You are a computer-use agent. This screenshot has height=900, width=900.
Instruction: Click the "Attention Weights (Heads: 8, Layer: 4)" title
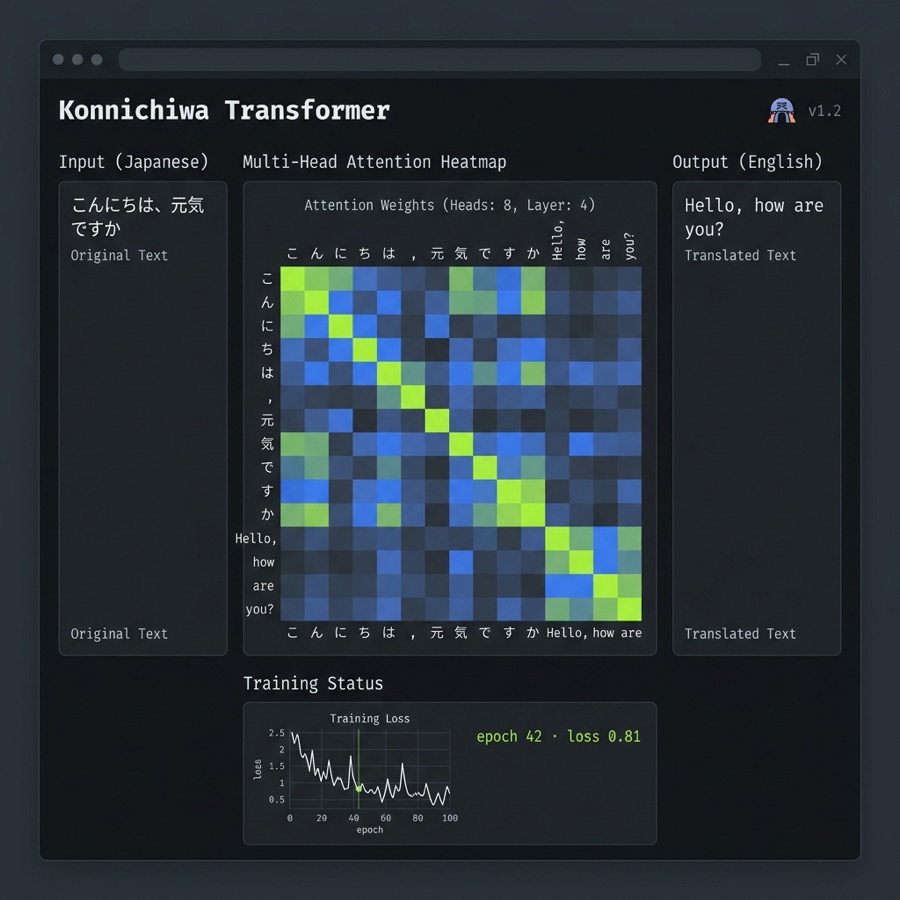449,205
